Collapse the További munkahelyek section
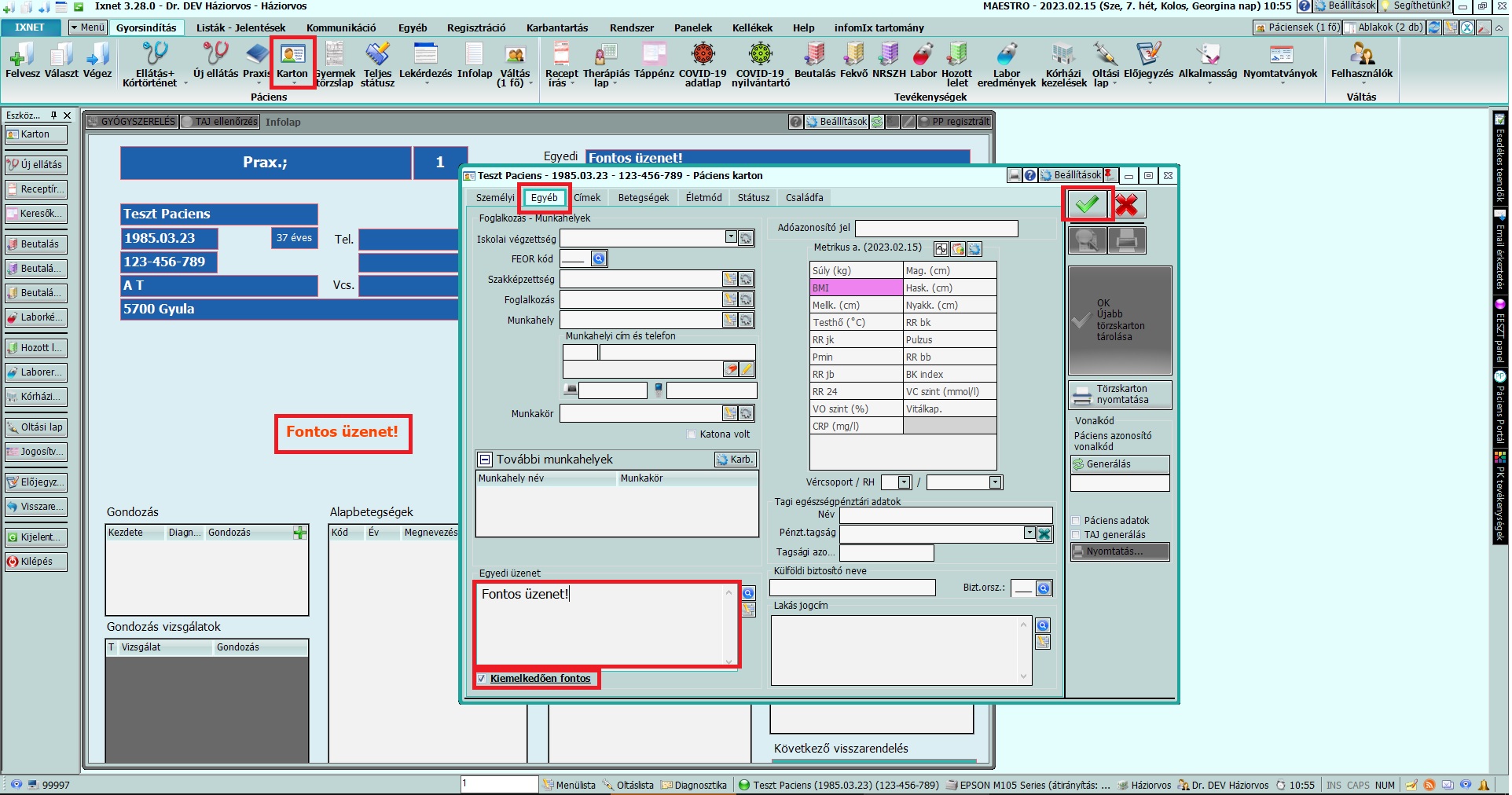The height and width of the screenshot is (795, 1512). [485, 460]
